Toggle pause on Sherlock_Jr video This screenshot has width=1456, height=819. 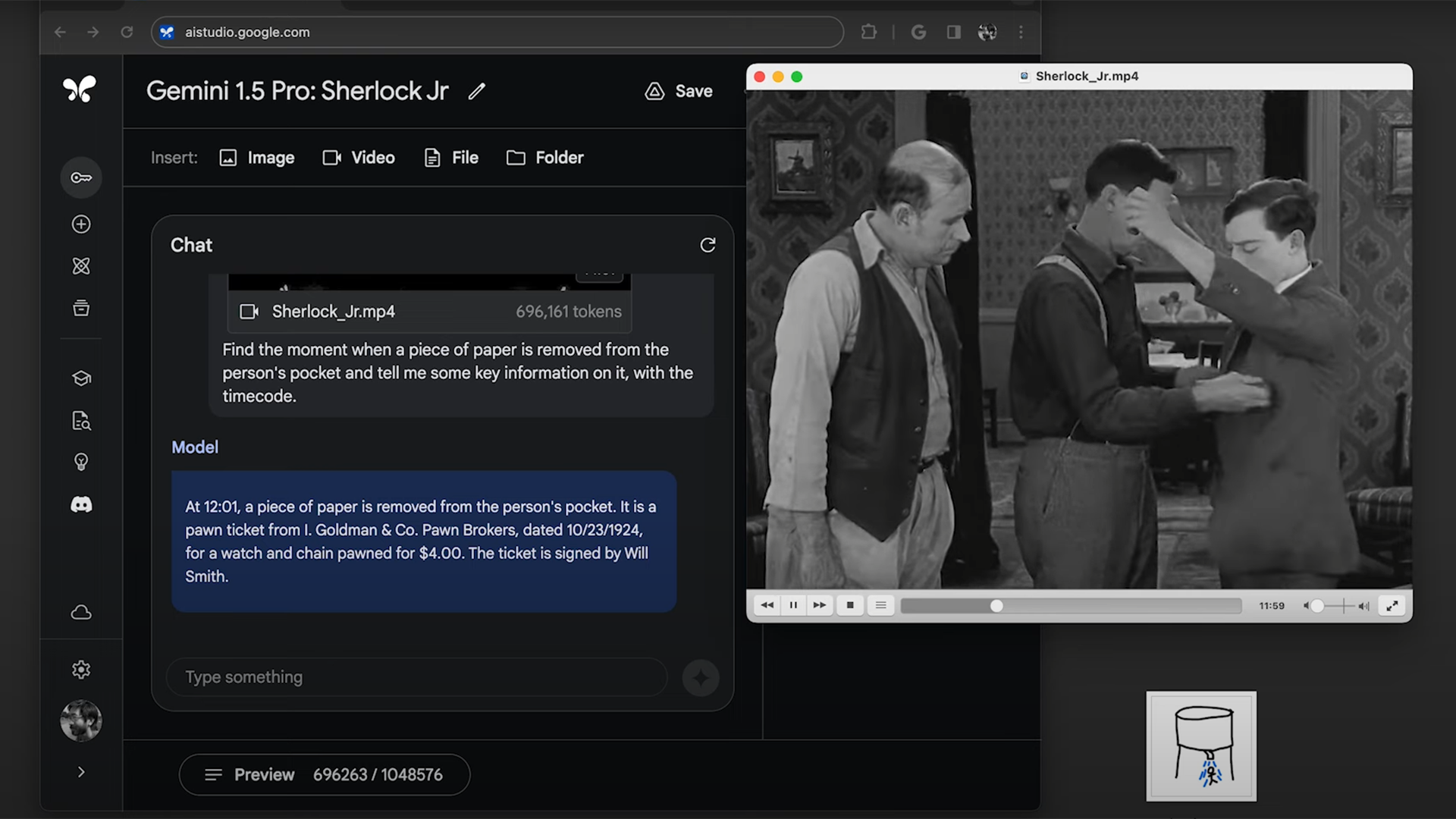tap(794, 605)
